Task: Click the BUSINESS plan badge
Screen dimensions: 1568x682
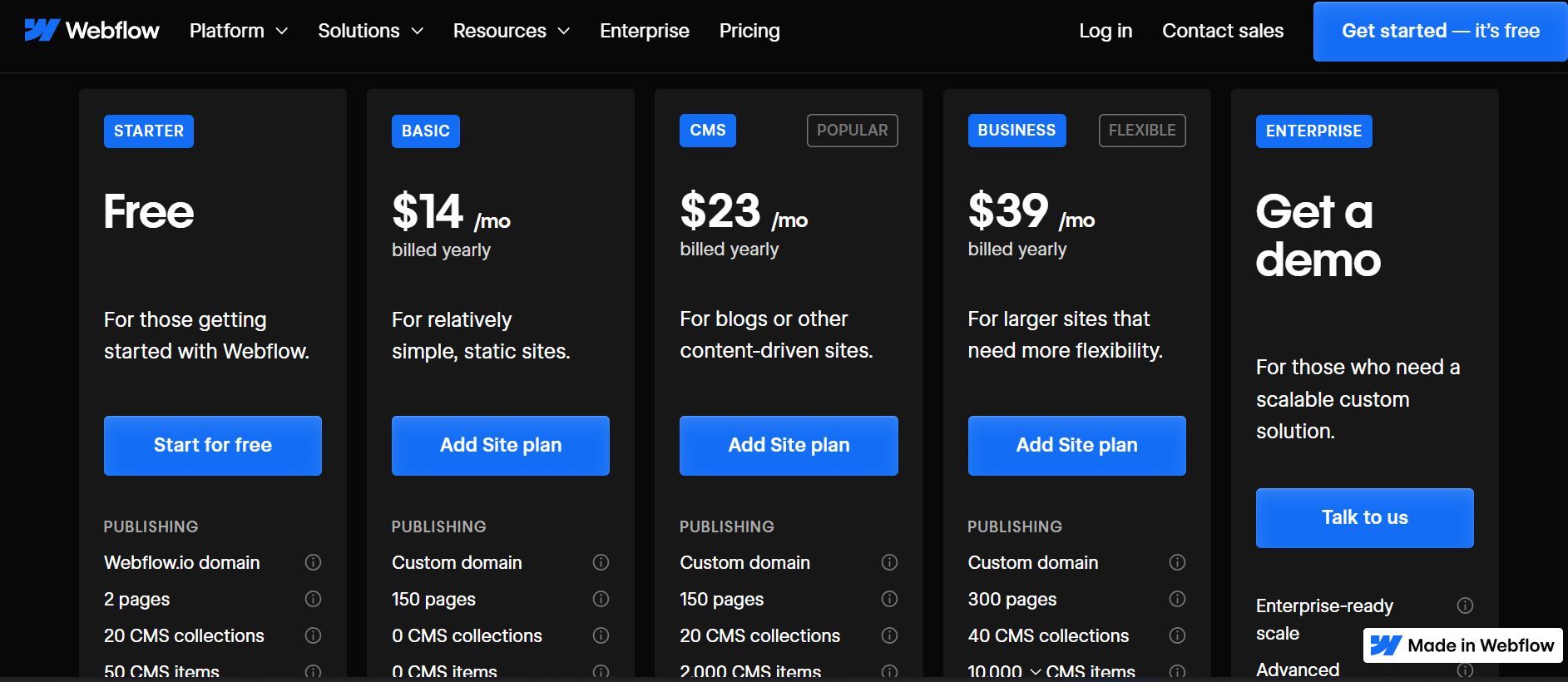Action: (1017, 131)
